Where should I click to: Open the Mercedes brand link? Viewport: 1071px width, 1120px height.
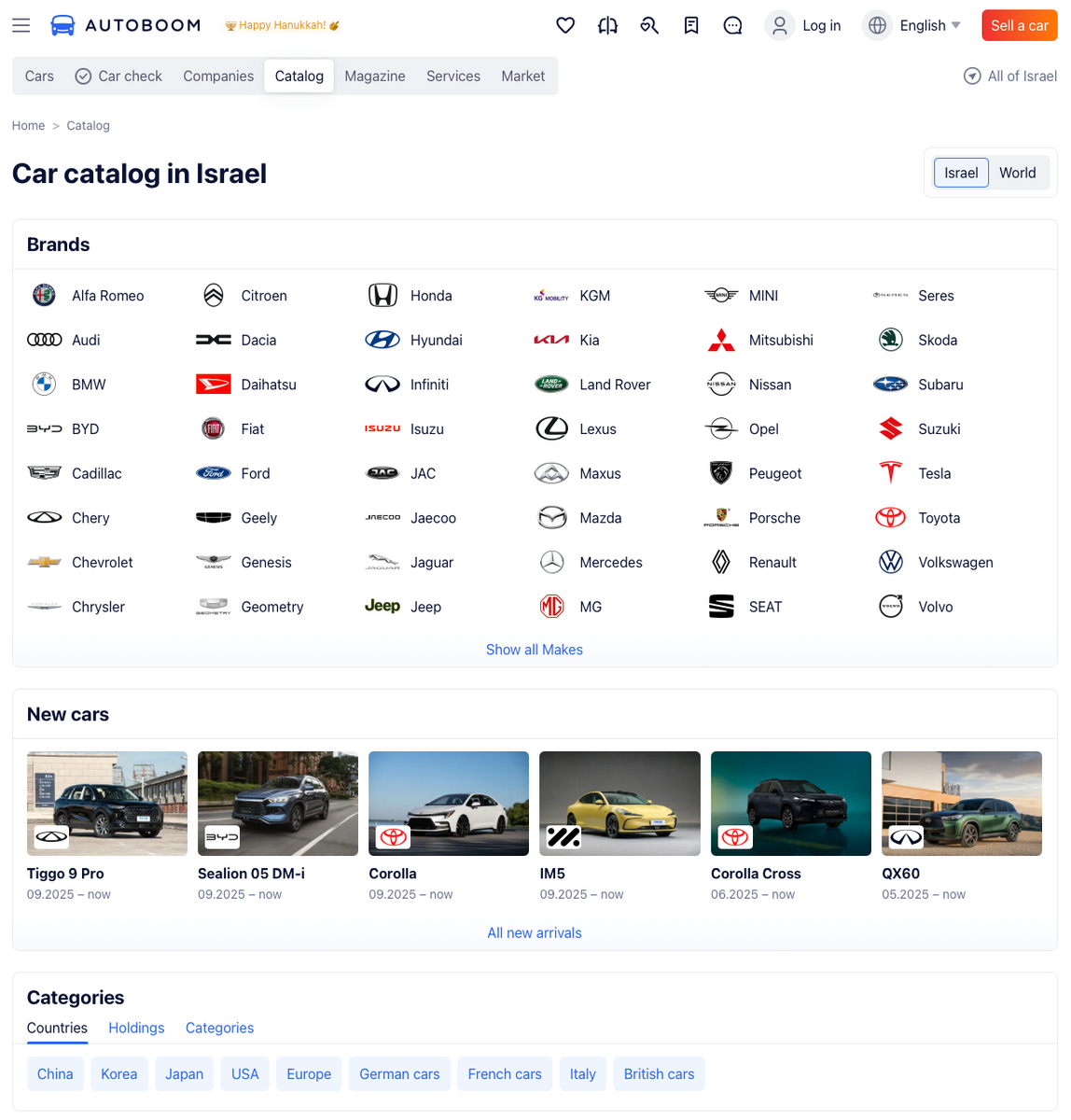[x=611, y=562]
